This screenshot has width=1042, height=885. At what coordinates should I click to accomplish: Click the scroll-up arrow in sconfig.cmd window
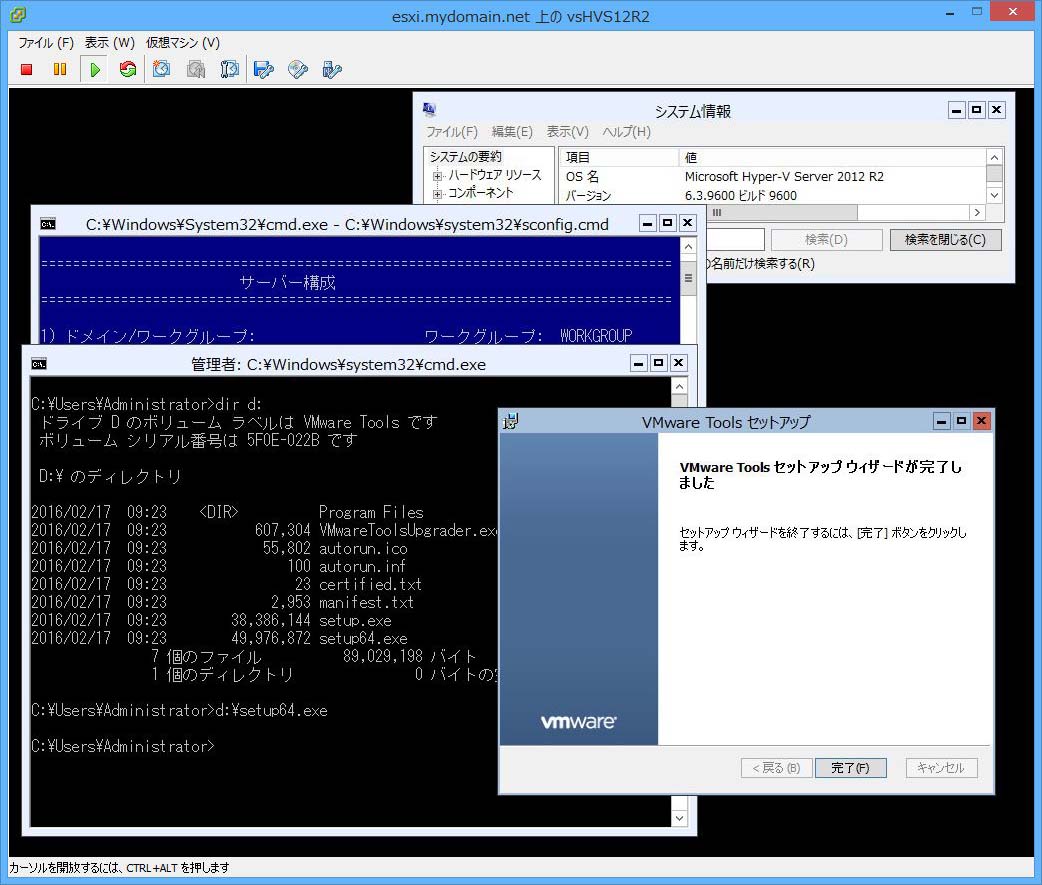pyautogui.click(x=688, y=246)
